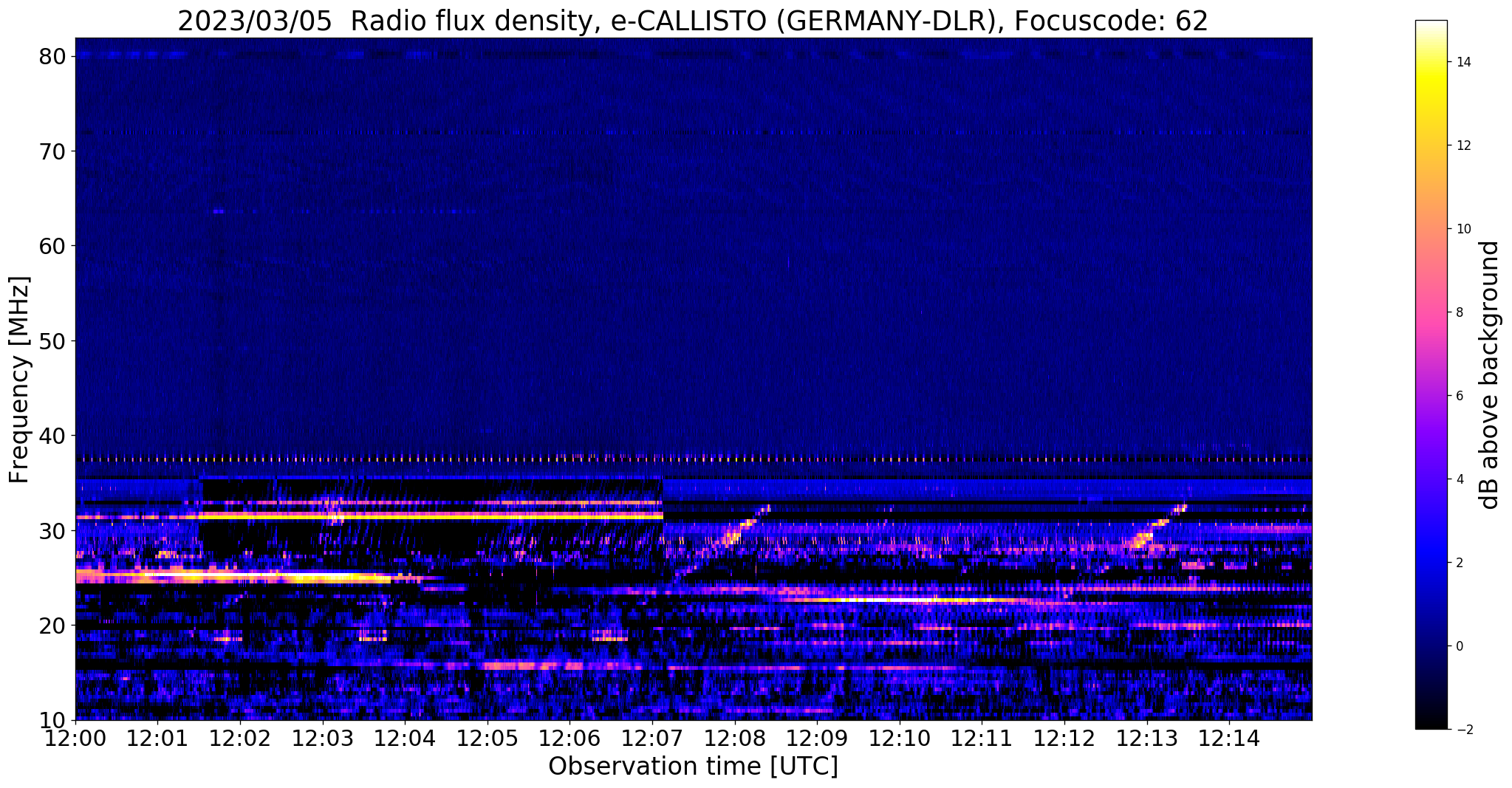This screenshot has height=788, width=1512.
Task: Click the colorbar tick value 2
Action: coord(1459,563)
